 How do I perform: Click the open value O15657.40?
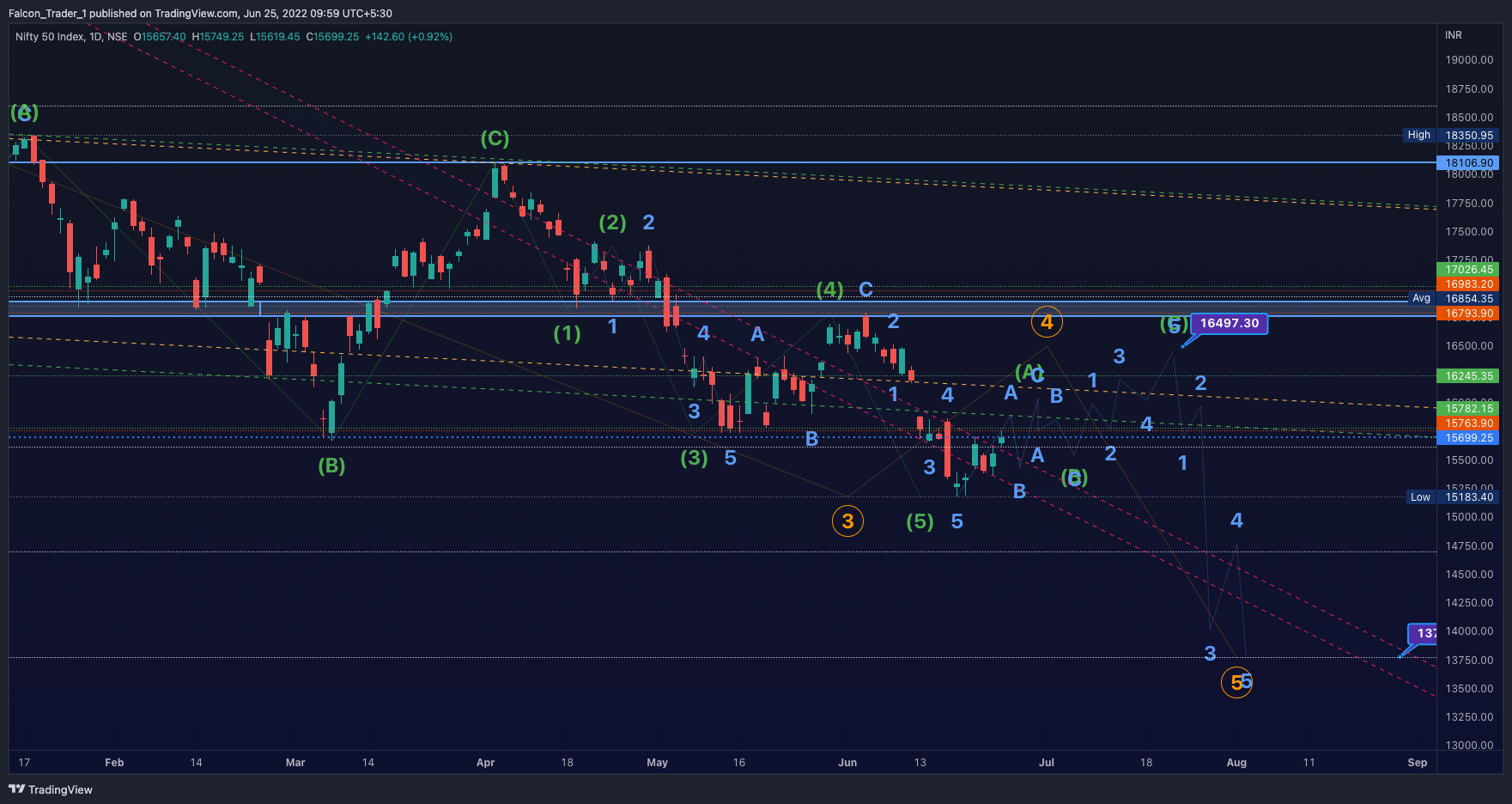coord(160,37)
